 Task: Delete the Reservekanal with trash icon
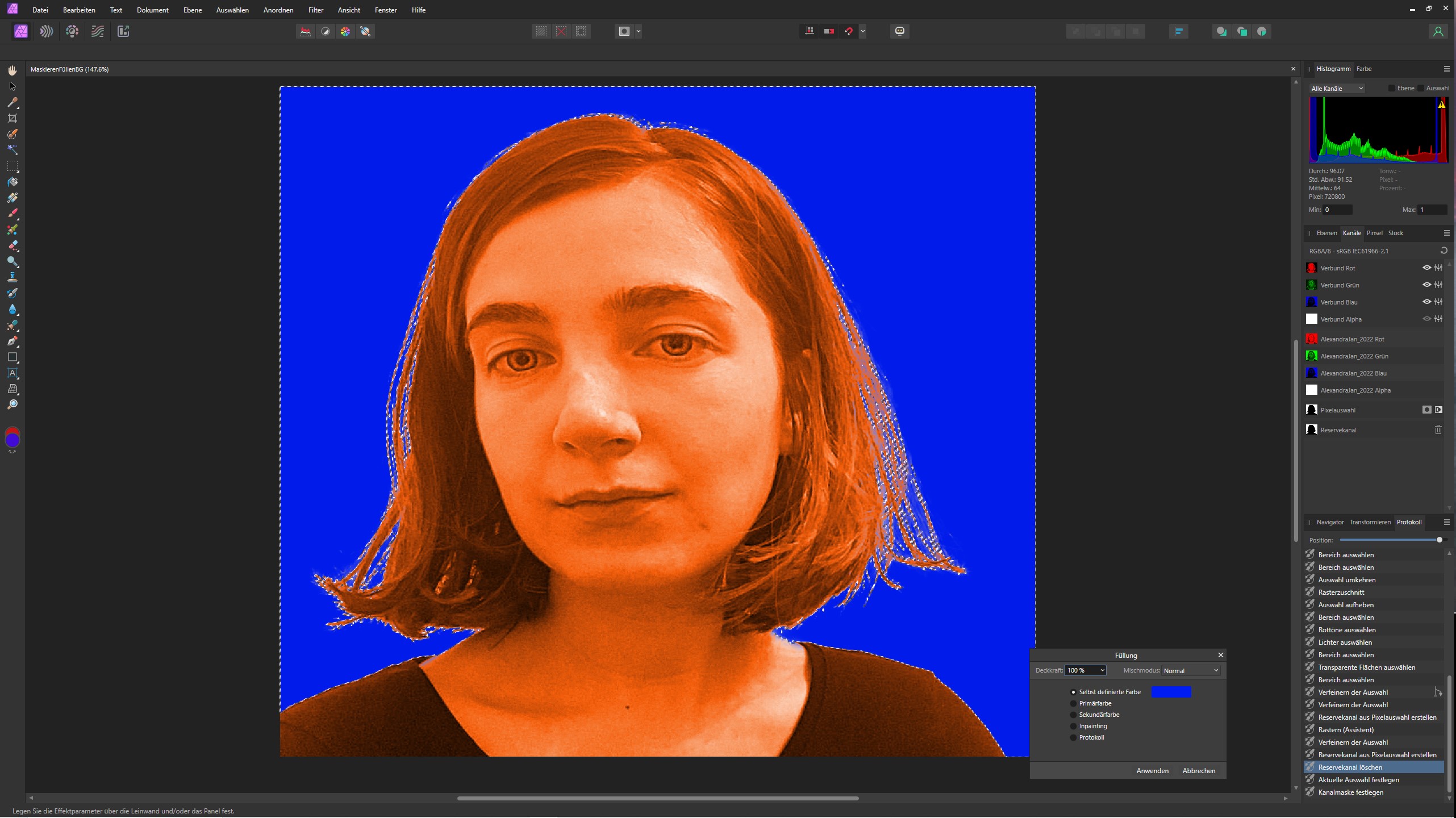pos(1438,430)
